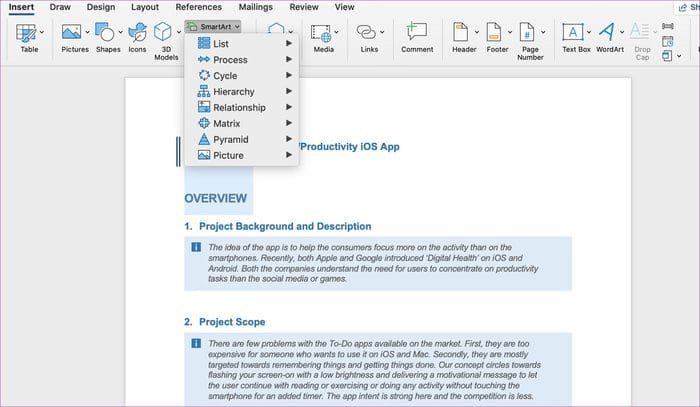Click the Page Number icon
The width and height of the screenshot is (700, 407).
click(x=527, y=32)
